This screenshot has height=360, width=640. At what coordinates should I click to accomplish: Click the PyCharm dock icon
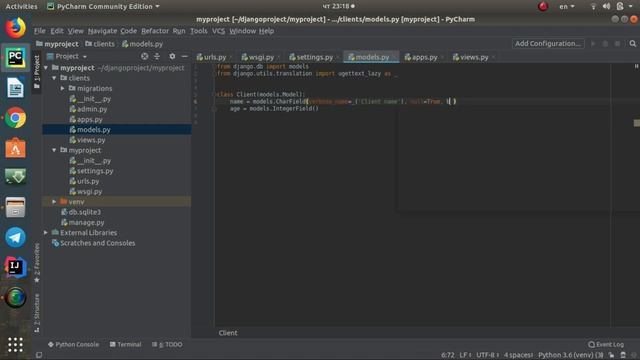point(16,58)
